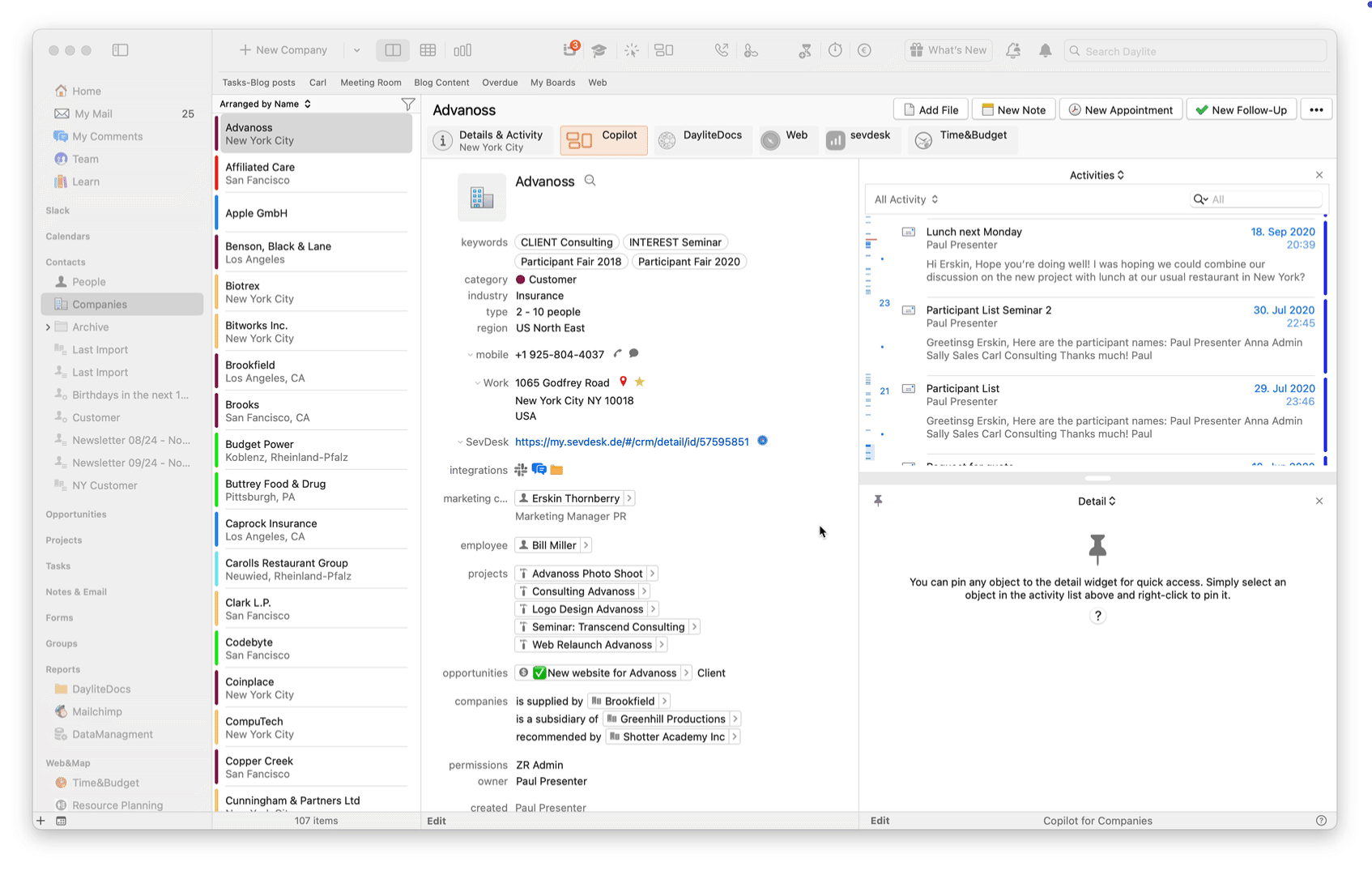Switch to table view

[x=428, y=50]
